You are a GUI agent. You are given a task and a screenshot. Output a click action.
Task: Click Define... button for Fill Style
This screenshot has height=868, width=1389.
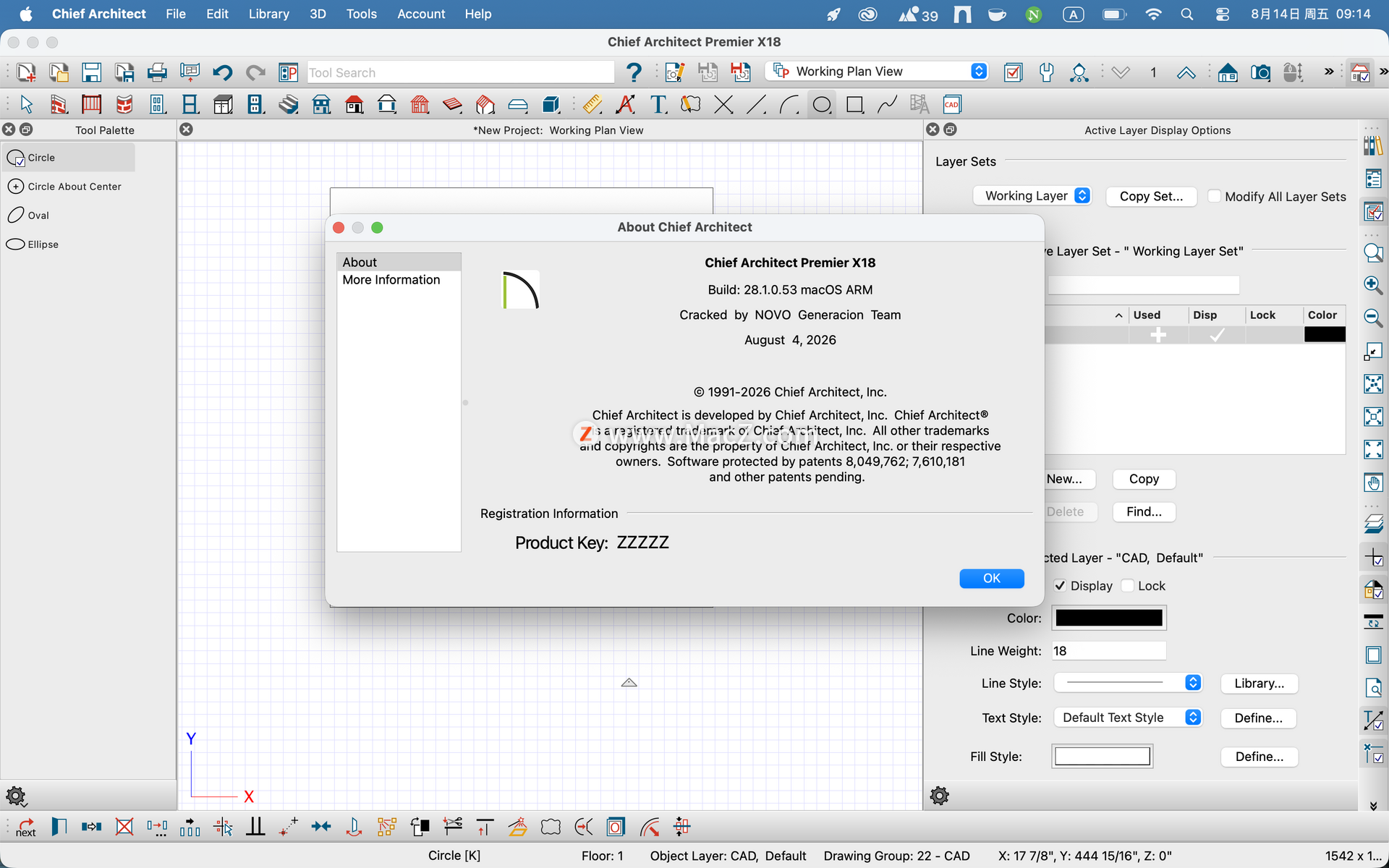(1259, 757)
